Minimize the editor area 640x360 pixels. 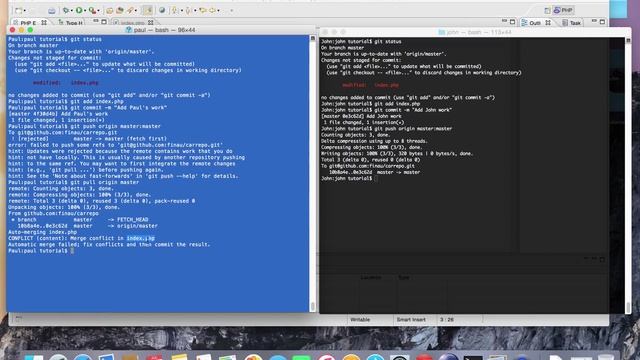pyautogui.click(x=504, y=21)
